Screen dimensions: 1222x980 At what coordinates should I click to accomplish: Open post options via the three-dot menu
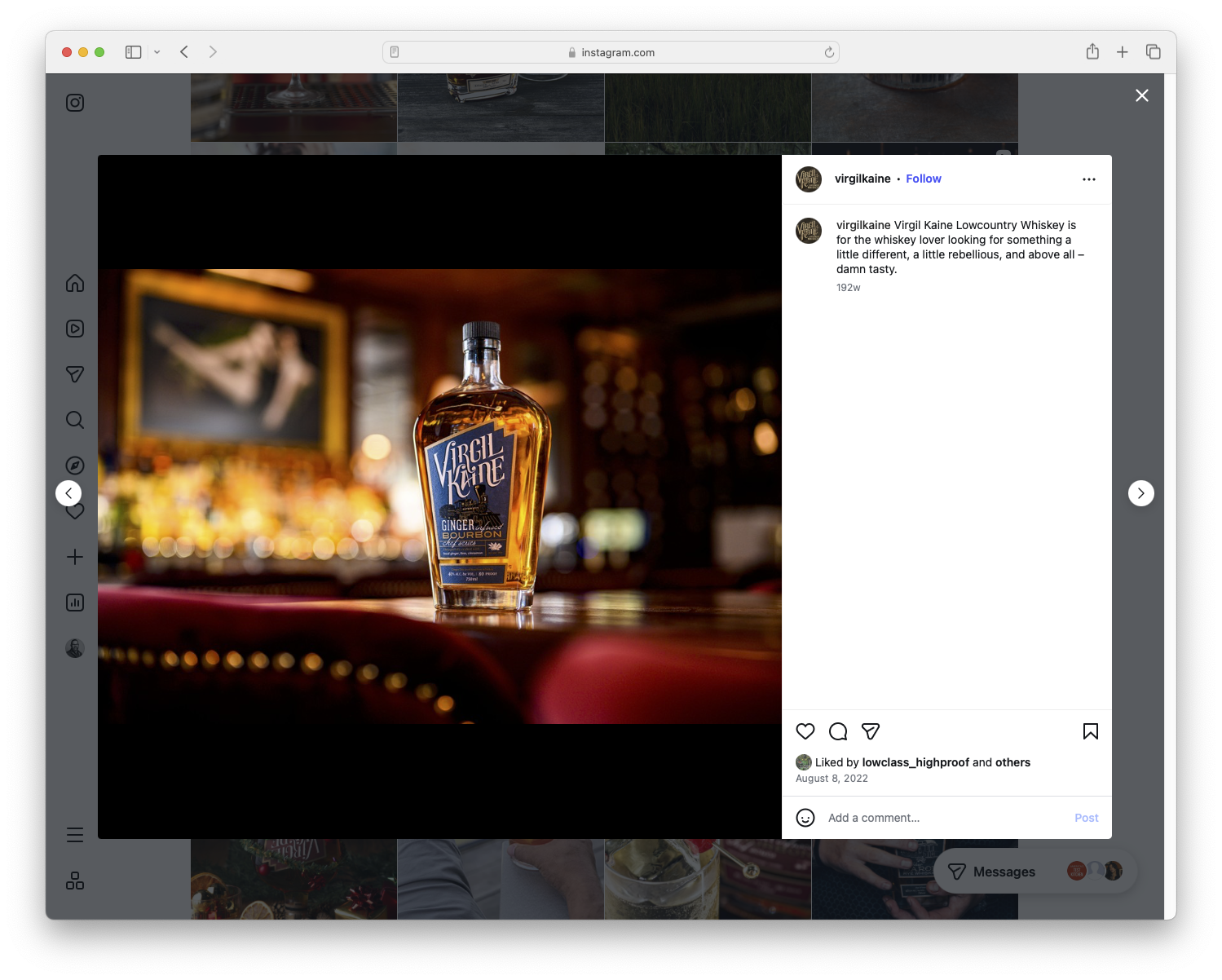(x=1089, y=179)
